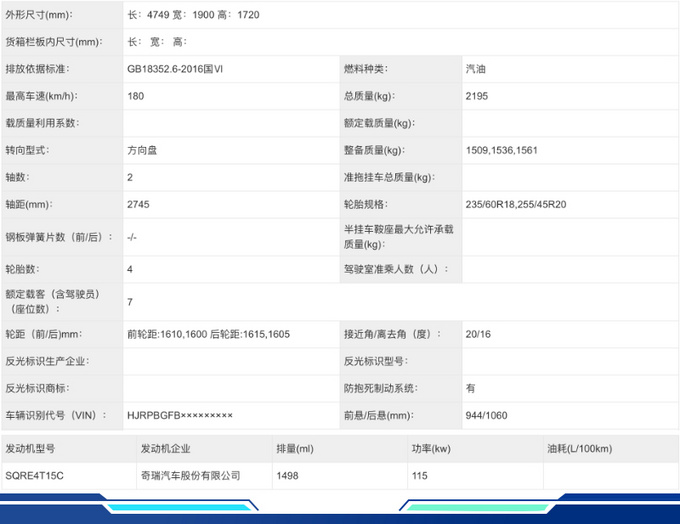Select the dimensions value 长:4749 宽:1900 高:1720

[193, 15]
